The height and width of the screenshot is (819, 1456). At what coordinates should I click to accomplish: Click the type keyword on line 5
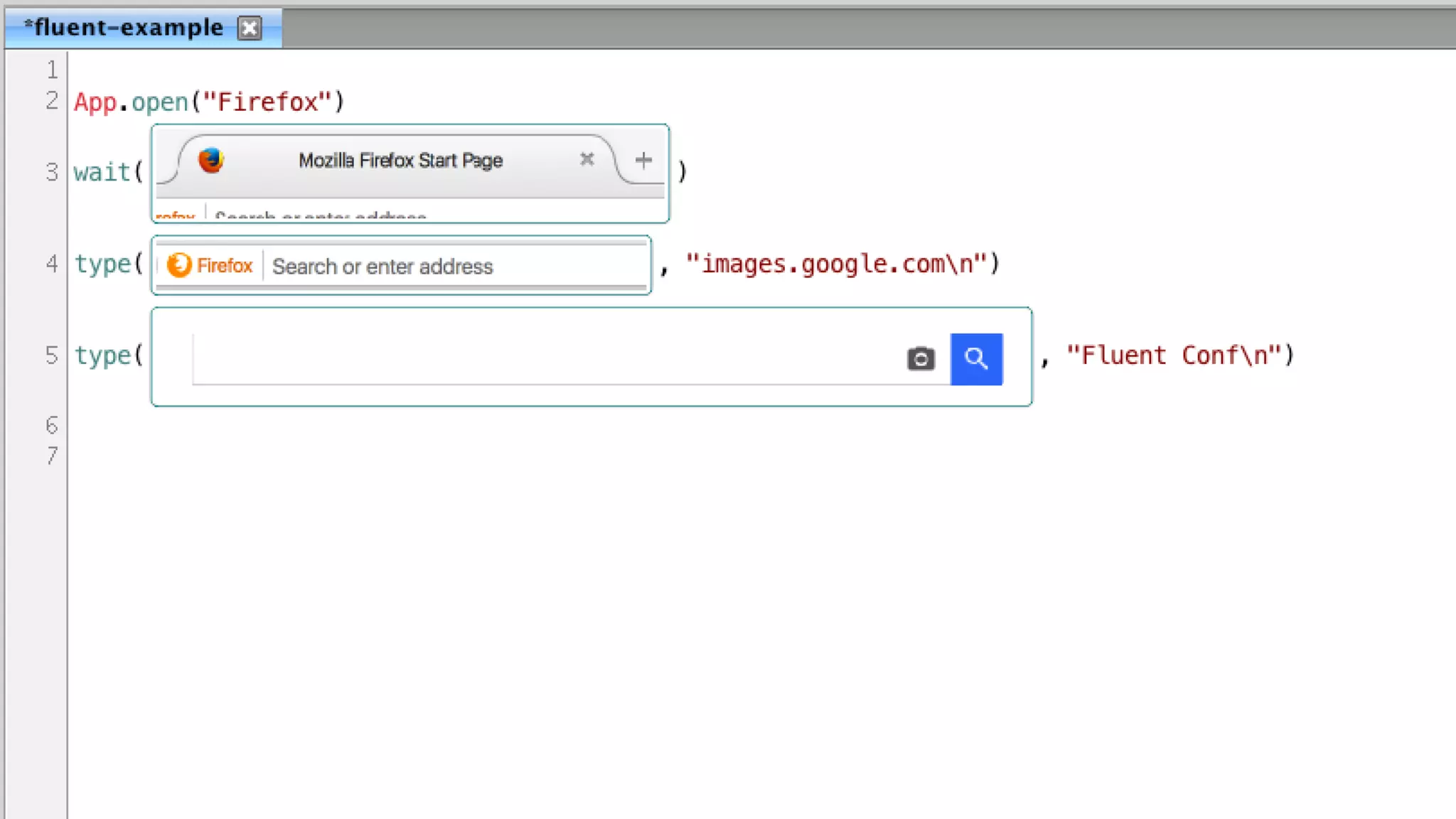pyautogui.click(x=103, y=355)
